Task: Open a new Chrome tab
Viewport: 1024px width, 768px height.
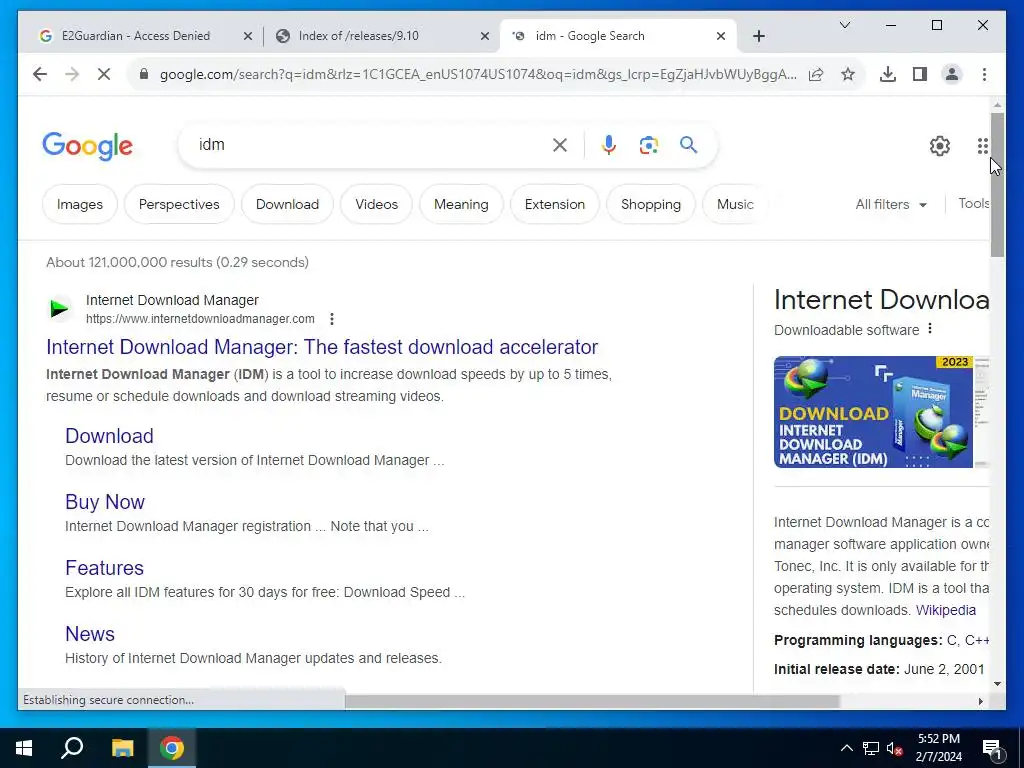Action: coord(759,36)
